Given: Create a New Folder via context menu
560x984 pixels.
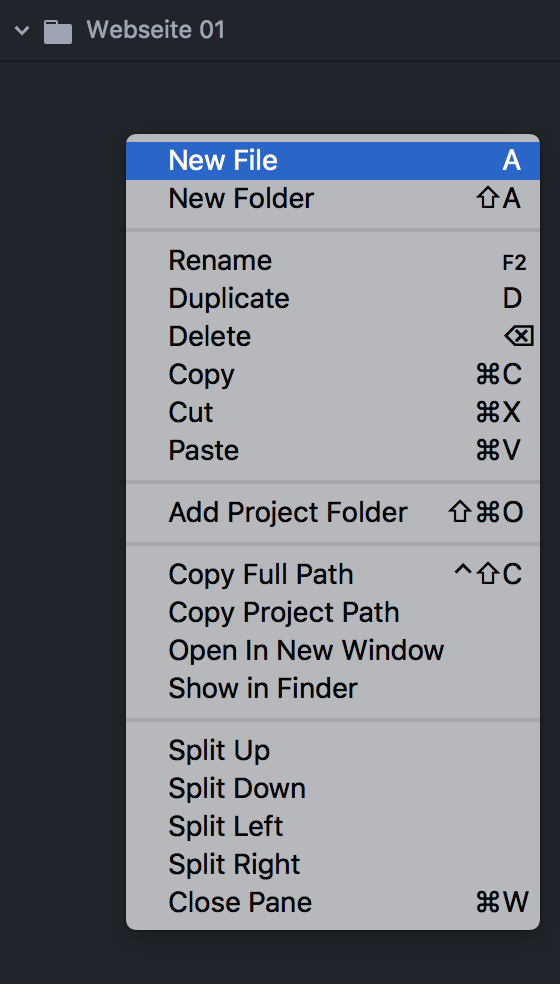Looking at the screenshot, I should coord(333,199).
